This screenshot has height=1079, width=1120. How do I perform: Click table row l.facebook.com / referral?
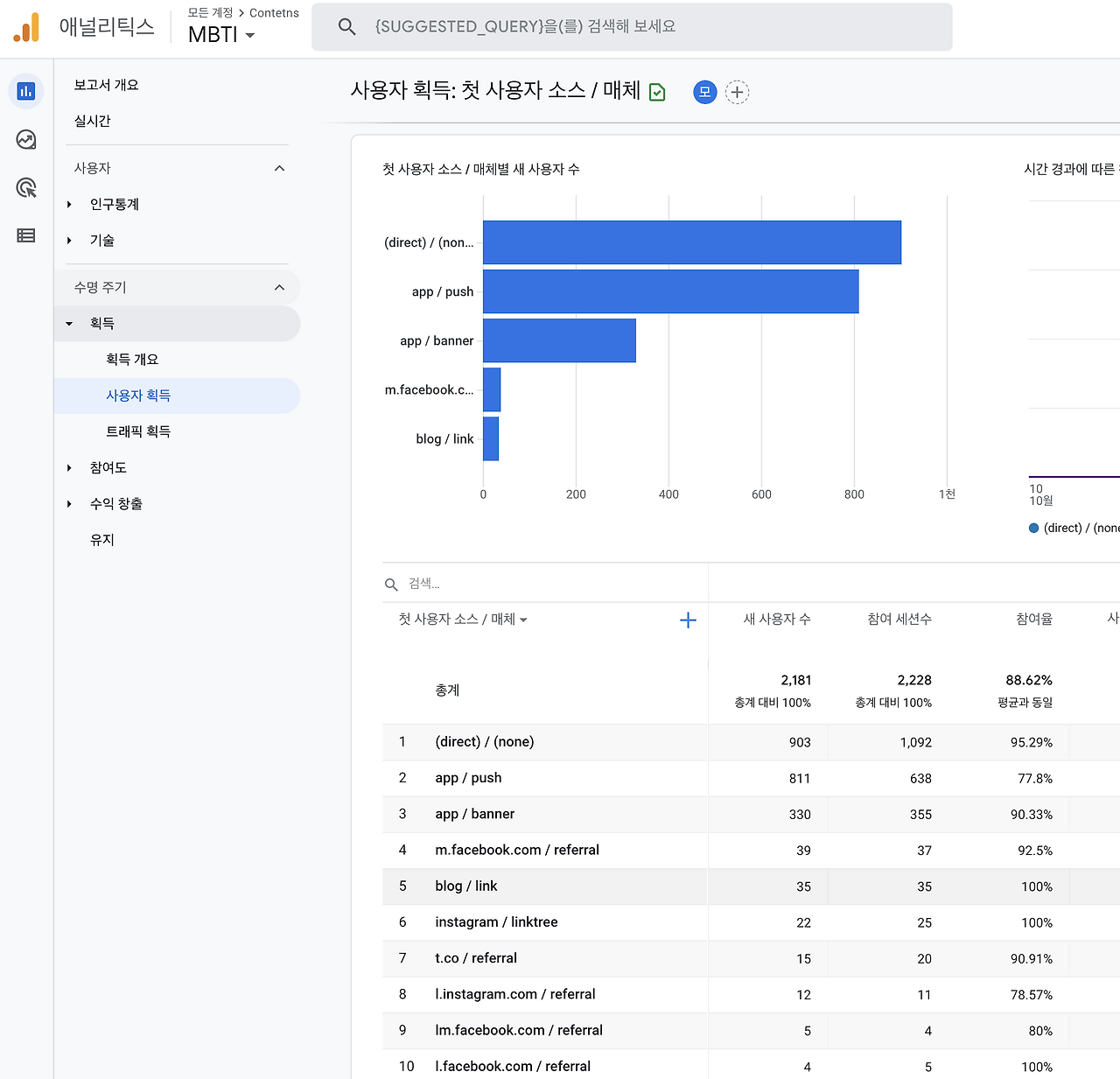(751, 1066)
